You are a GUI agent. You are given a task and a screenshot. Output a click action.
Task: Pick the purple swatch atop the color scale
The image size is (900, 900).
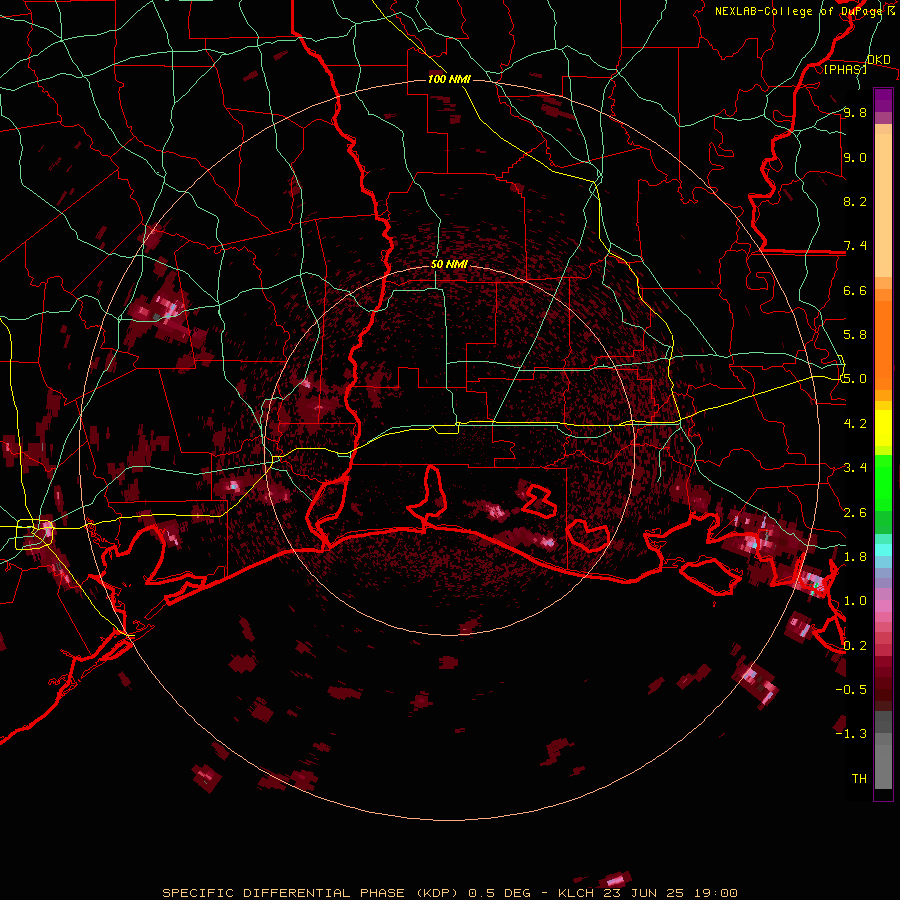[883, 100]
